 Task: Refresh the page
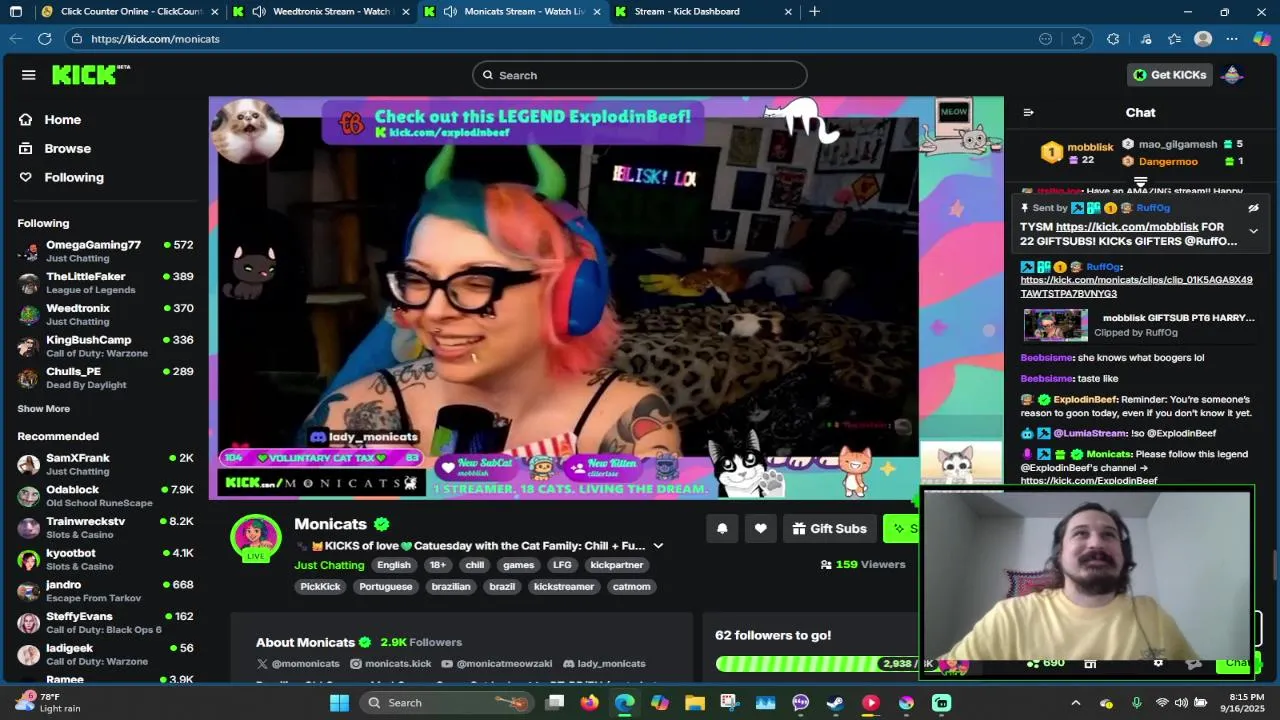pos(44,39)
